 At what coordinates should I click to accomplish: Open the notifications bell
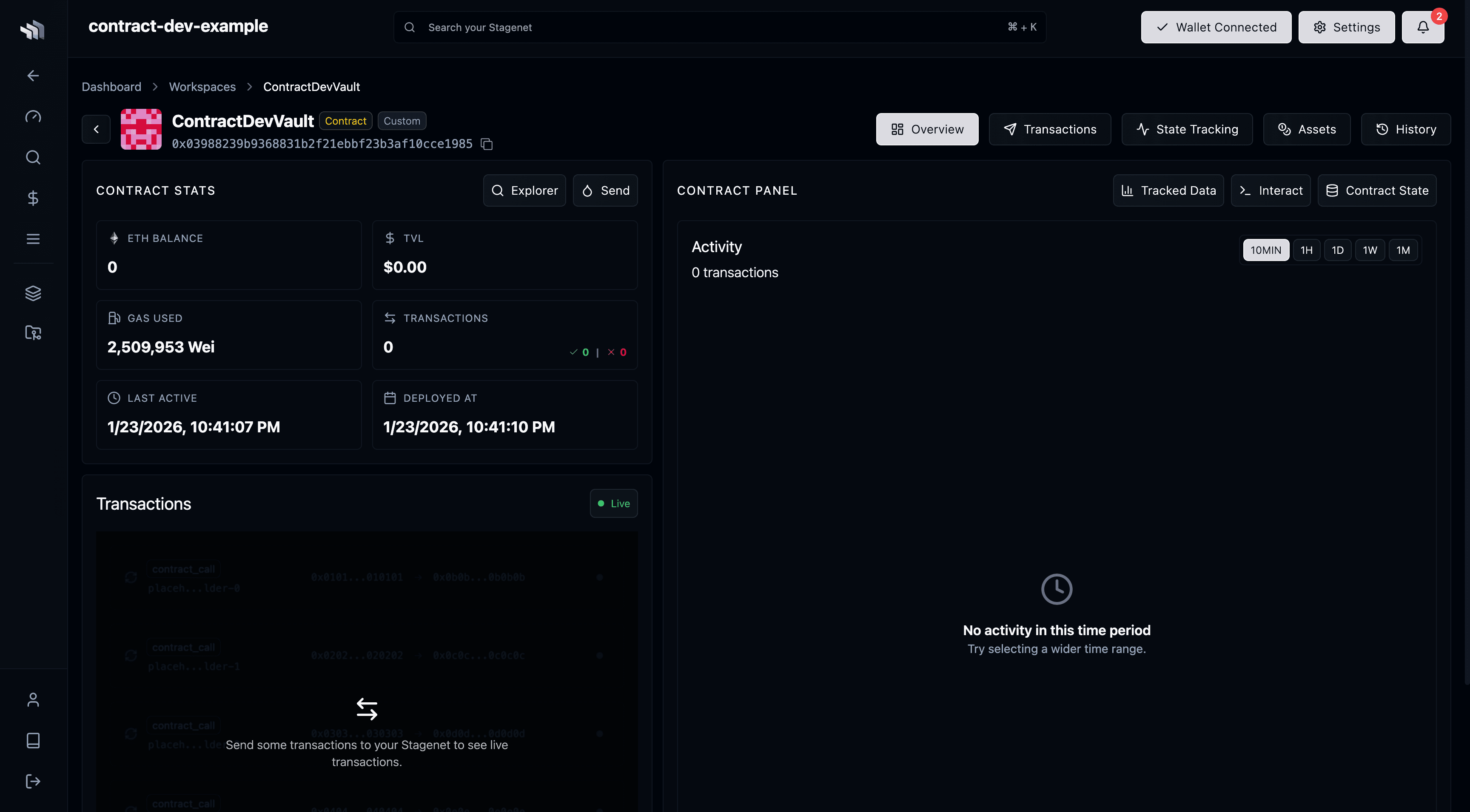pyautogui.click(x=1423, y=27)
